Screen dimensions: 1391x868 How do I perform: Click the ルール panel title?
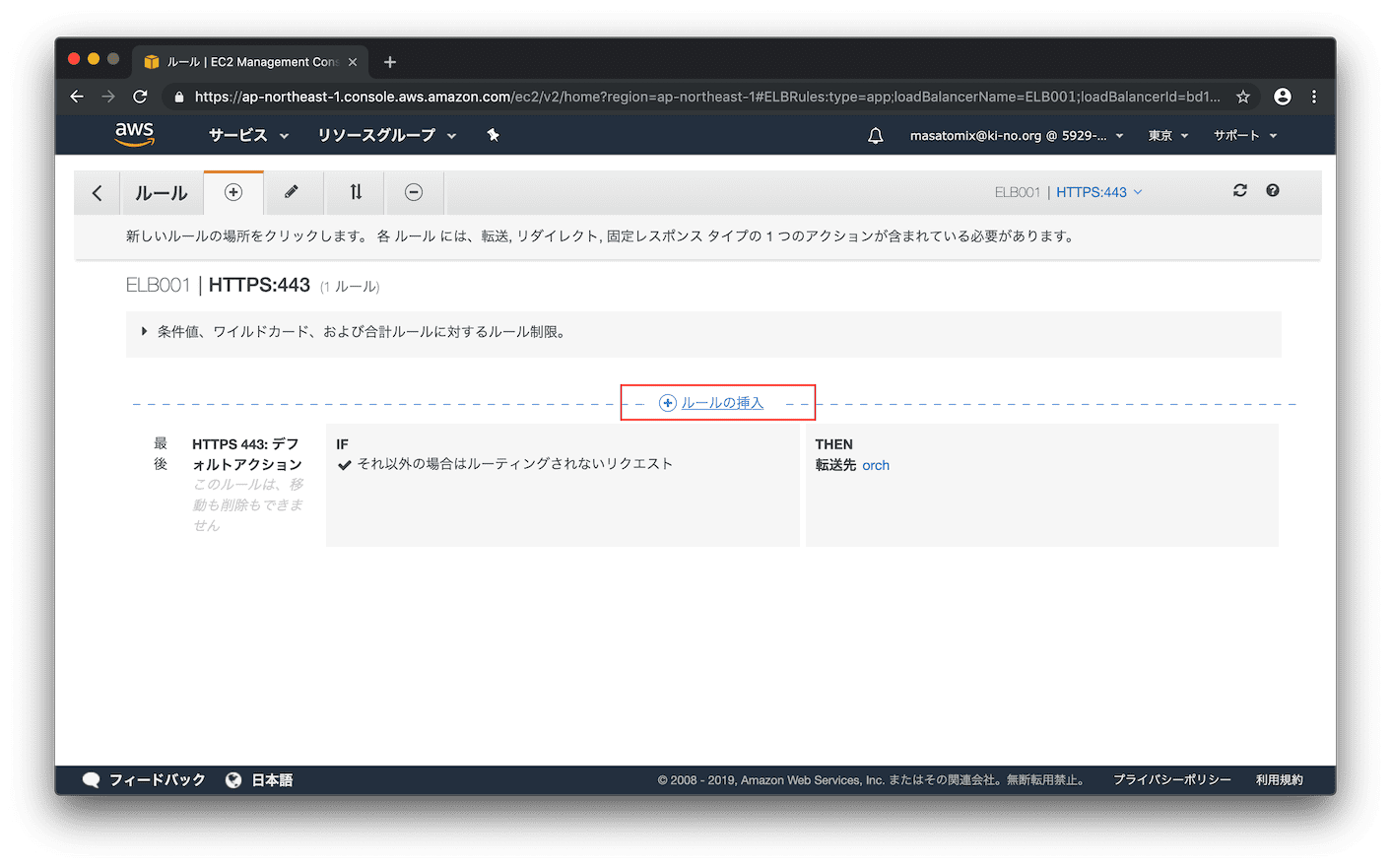click(162, 193)
